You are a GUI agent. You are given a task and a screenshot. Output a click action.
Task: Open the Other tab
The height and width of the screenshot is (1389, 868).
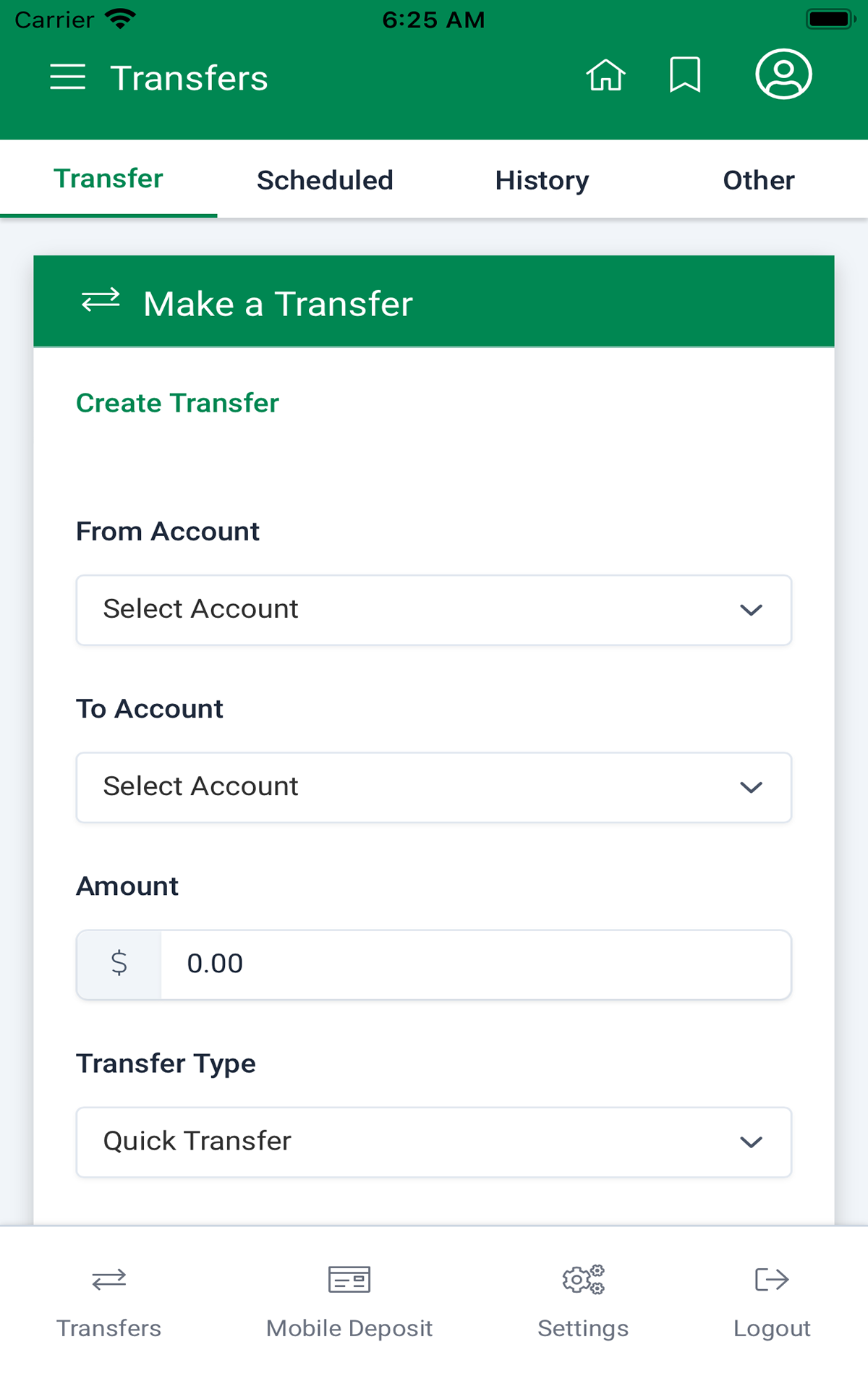pos(758,179)
